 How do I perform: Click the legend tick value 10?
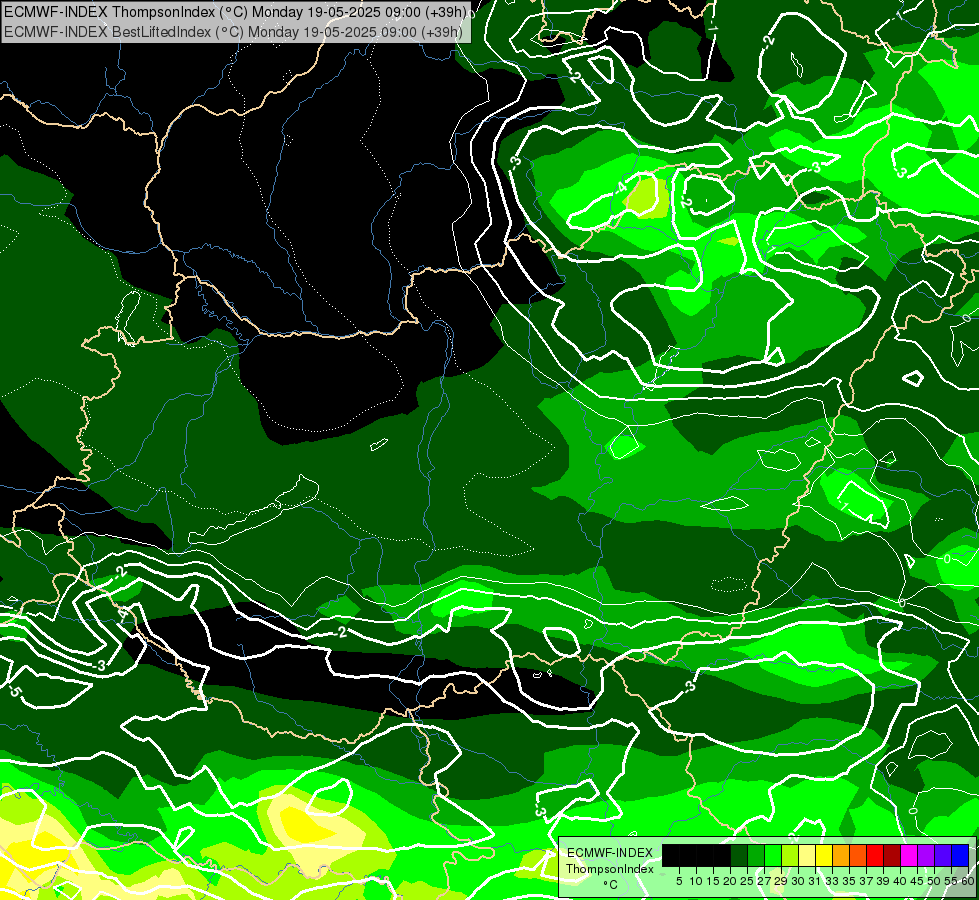click(x=696, y=881)
